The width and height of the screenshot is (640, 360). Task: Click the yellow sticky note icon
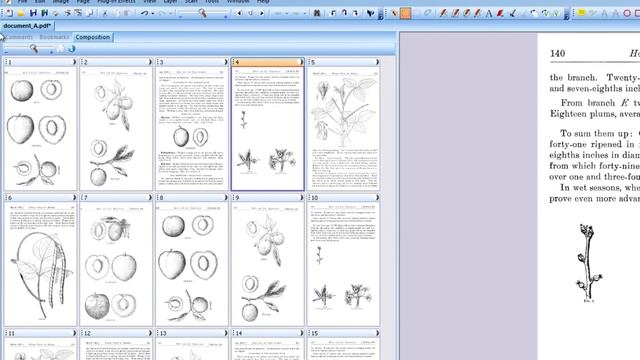tap(582, 13)
